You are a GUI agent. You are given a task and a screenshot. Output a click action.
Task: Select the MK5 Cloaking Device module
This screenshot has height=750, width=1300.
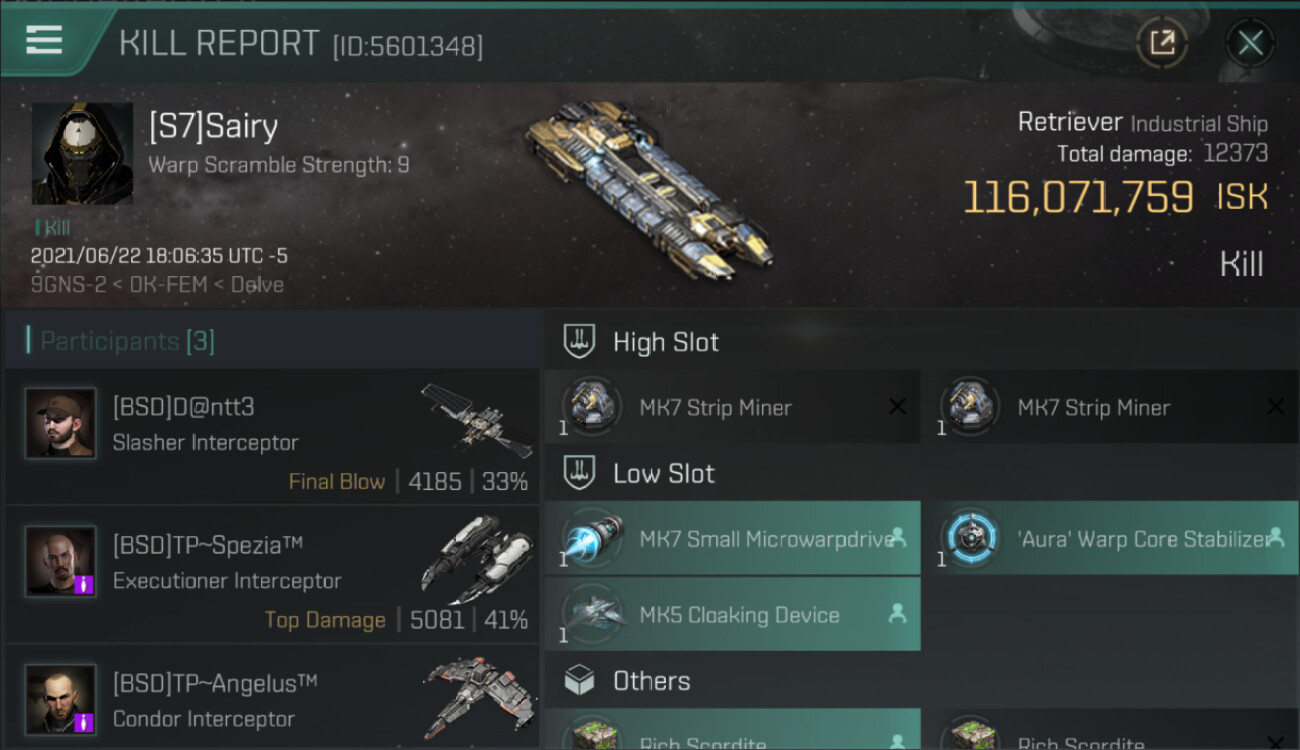733,614
